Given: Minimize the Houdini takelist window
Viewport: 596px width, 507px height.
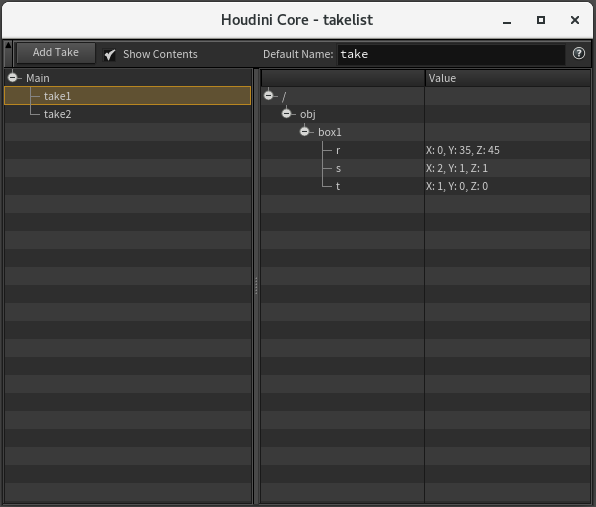Looking at the screenshot, I should [x=507, y=21].
